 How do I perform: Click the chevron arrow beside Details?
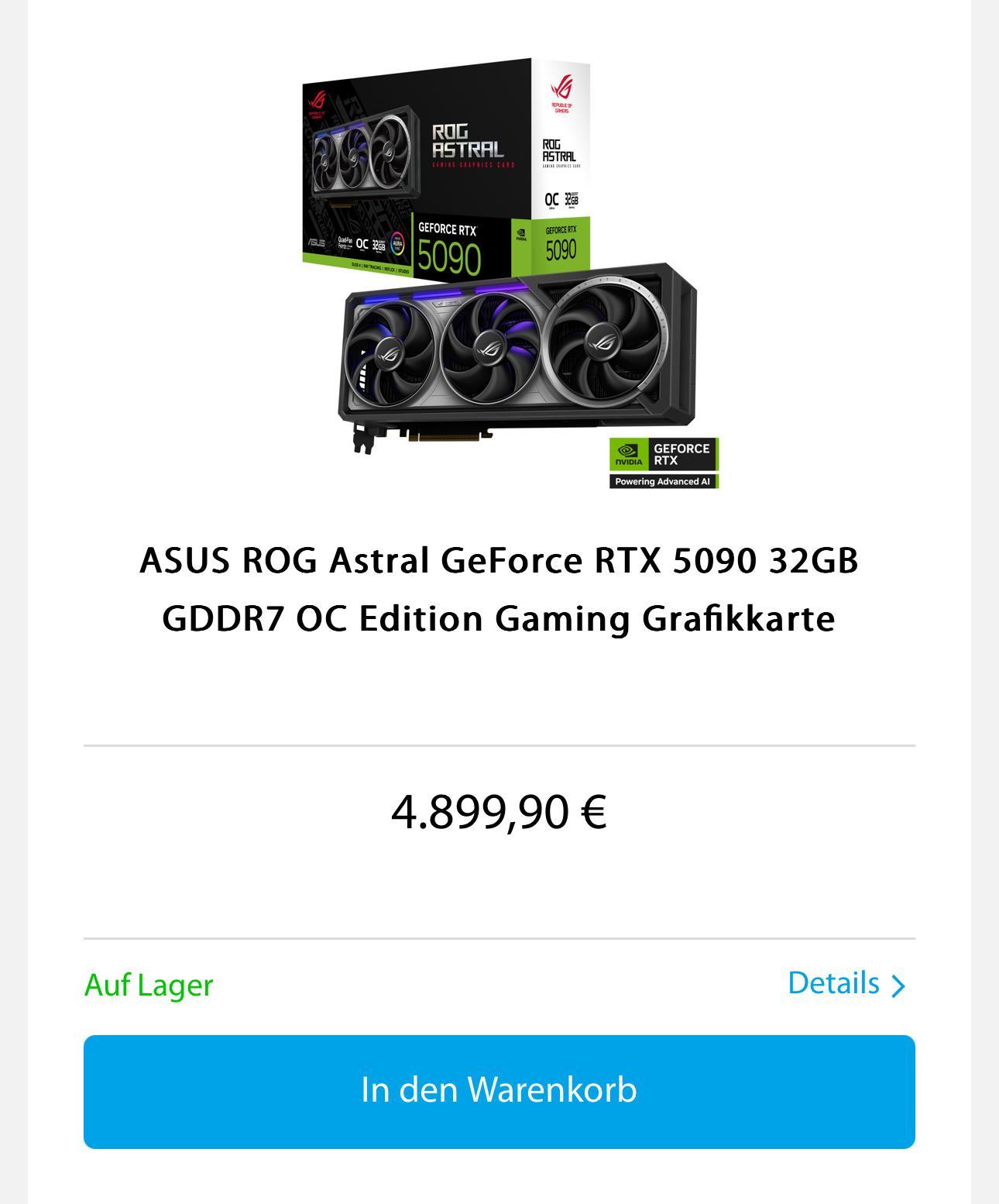[898, 986]
